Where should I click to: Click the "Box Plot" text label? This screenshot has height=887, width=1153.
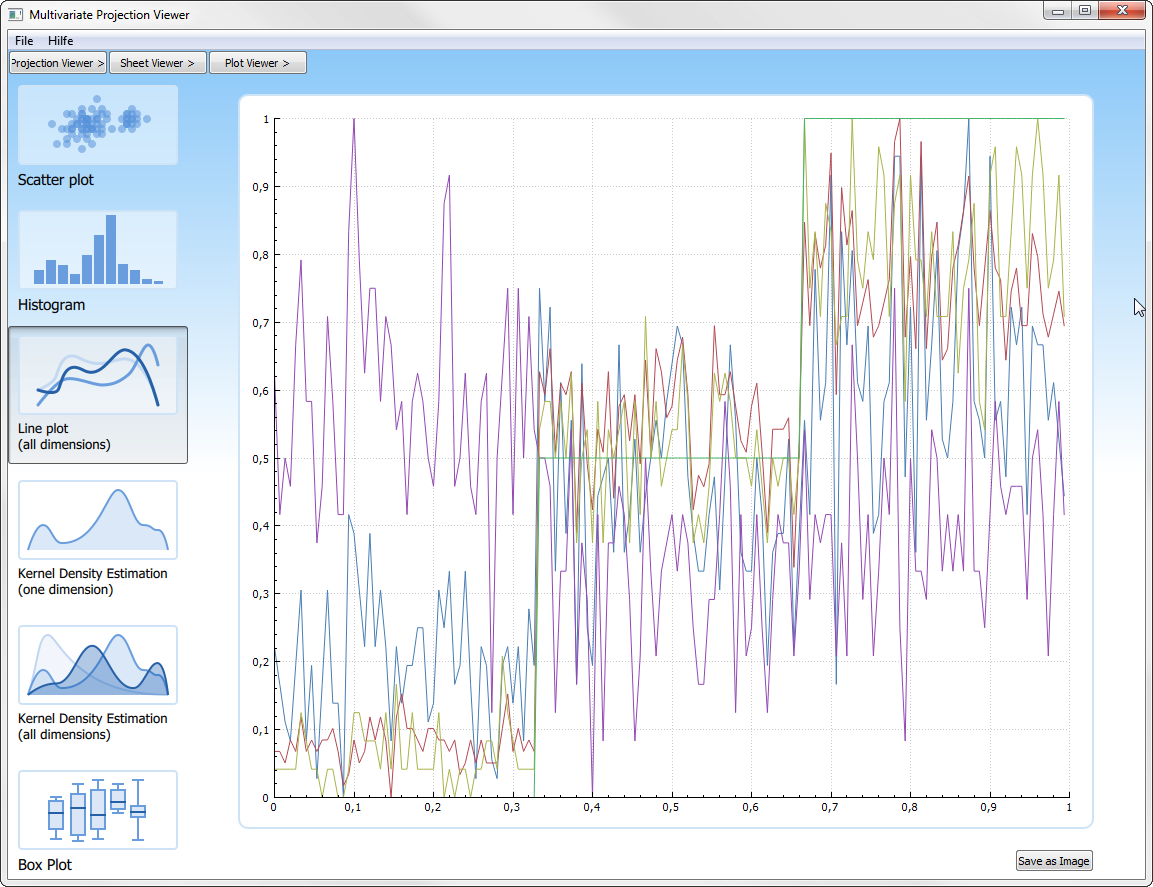click(x=45, y=864)
